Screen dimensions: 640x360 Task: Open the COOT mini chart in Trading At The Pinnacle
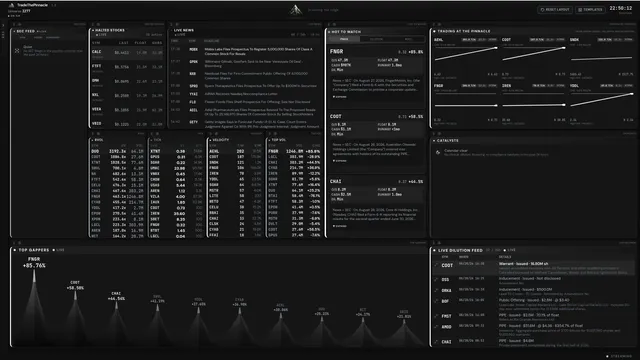533,58
